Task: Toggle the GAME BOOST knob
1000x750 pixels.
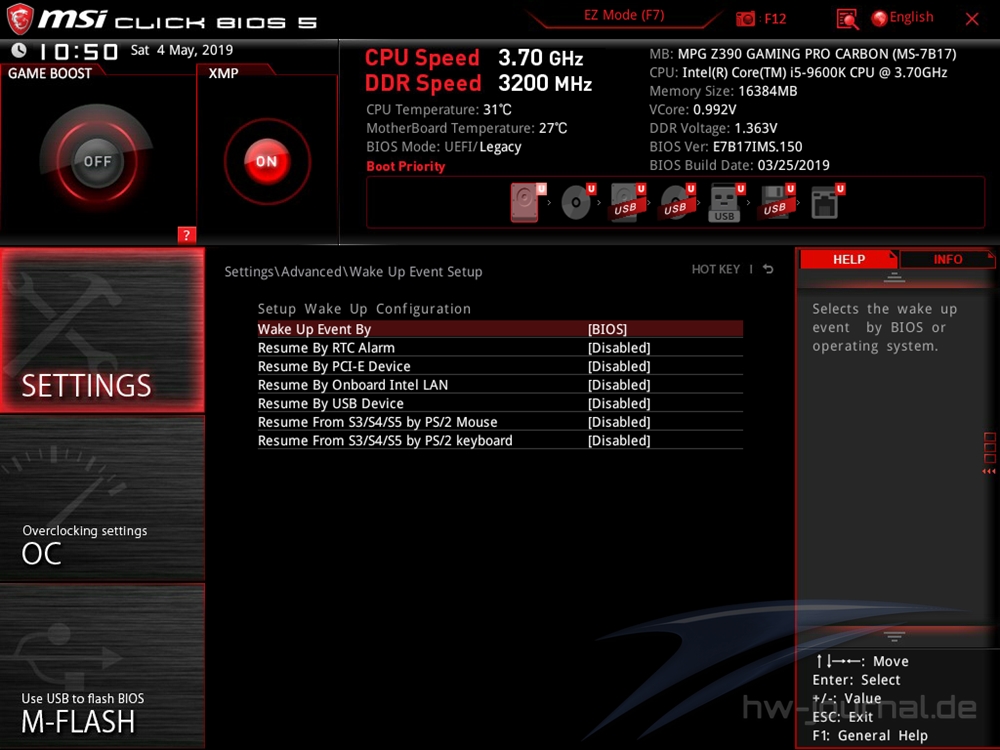Action: [x=97, y=161]
